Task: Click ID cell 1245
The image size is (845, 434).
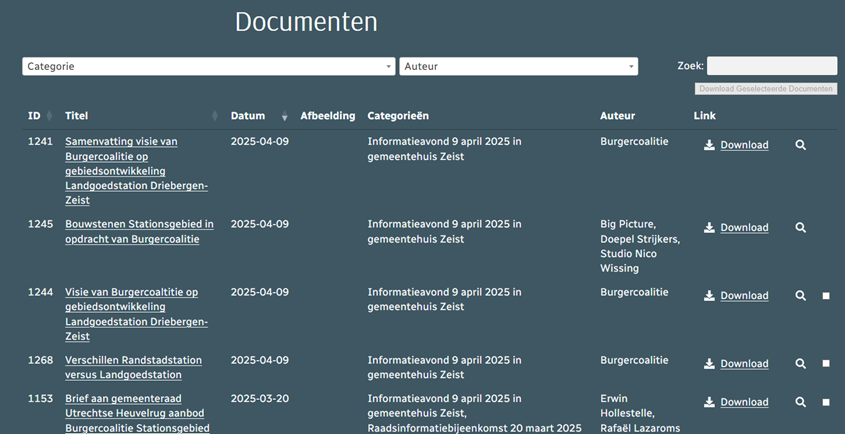Action: coord(40,224)
